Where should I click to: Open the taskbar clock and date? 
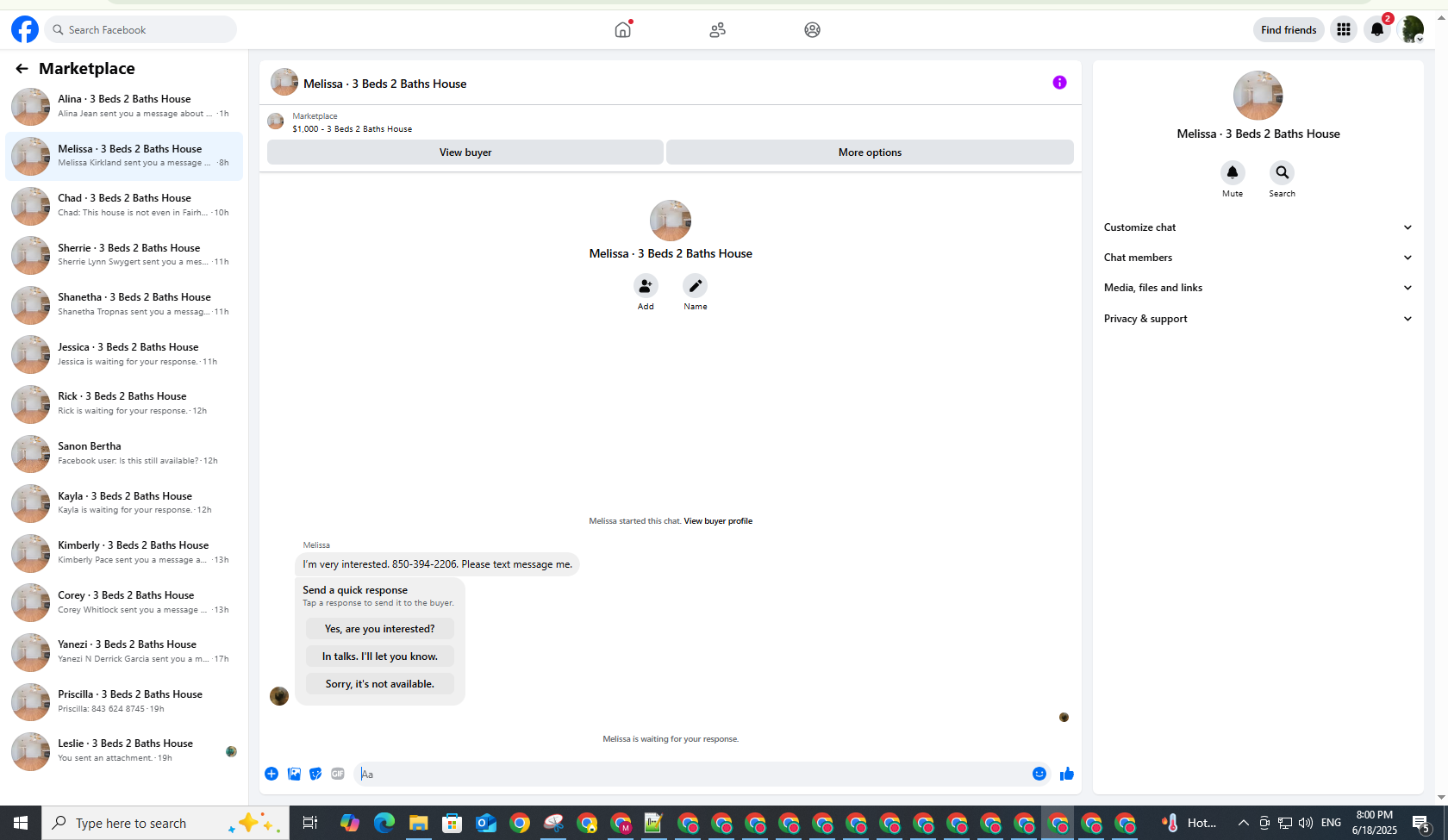1375,823
